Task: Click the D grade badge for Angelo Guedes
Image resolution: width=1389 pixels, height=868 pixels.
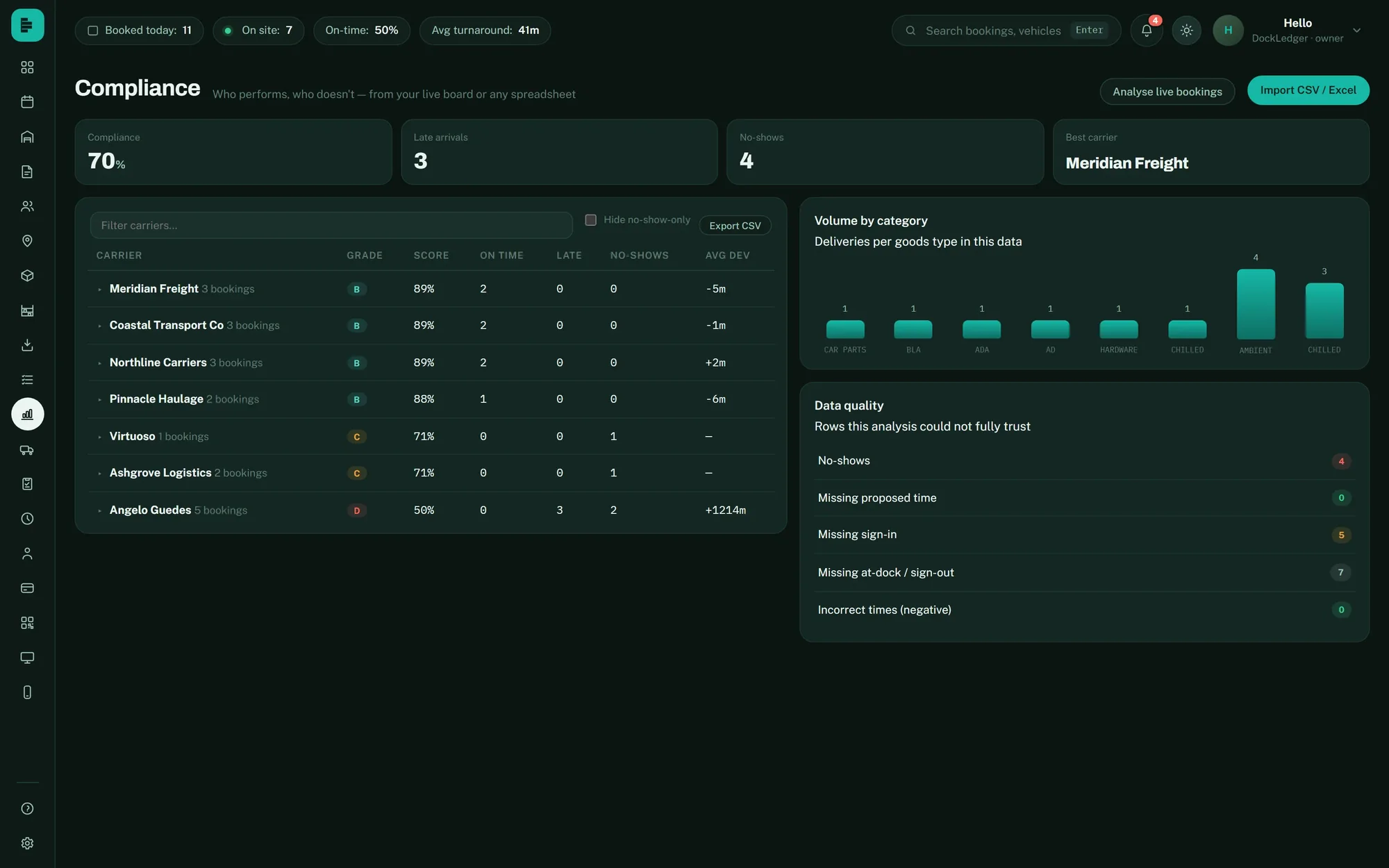Action: pos(357,510)
